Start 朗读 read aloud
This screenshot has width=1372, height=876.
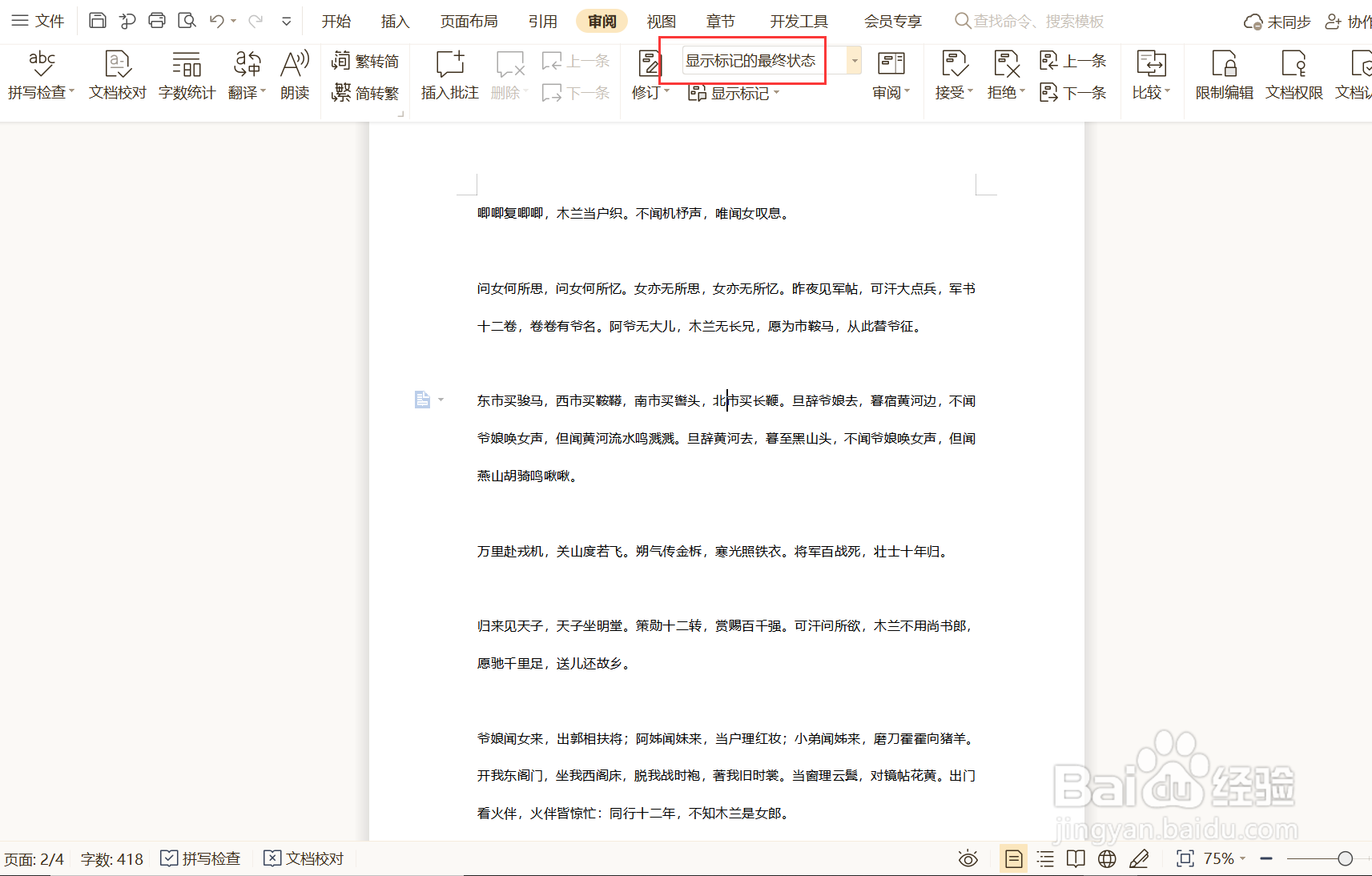(295, 76)
